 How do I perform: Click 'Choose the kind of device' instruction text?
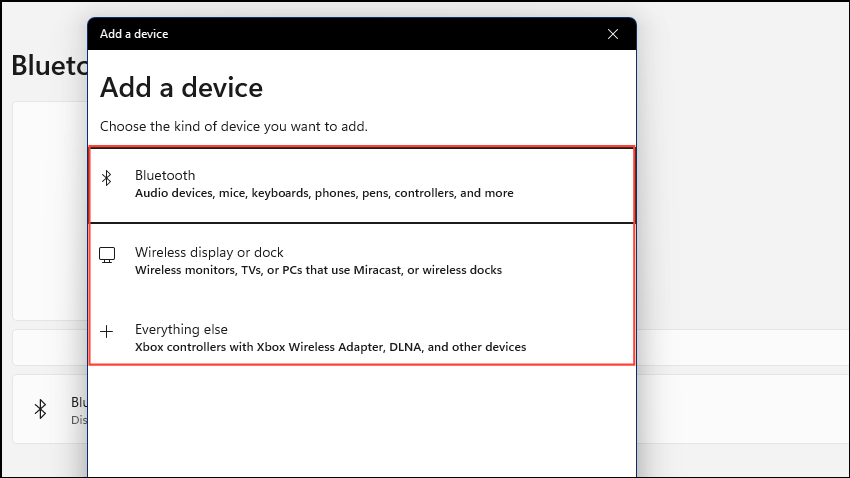(x=234, y=126)
